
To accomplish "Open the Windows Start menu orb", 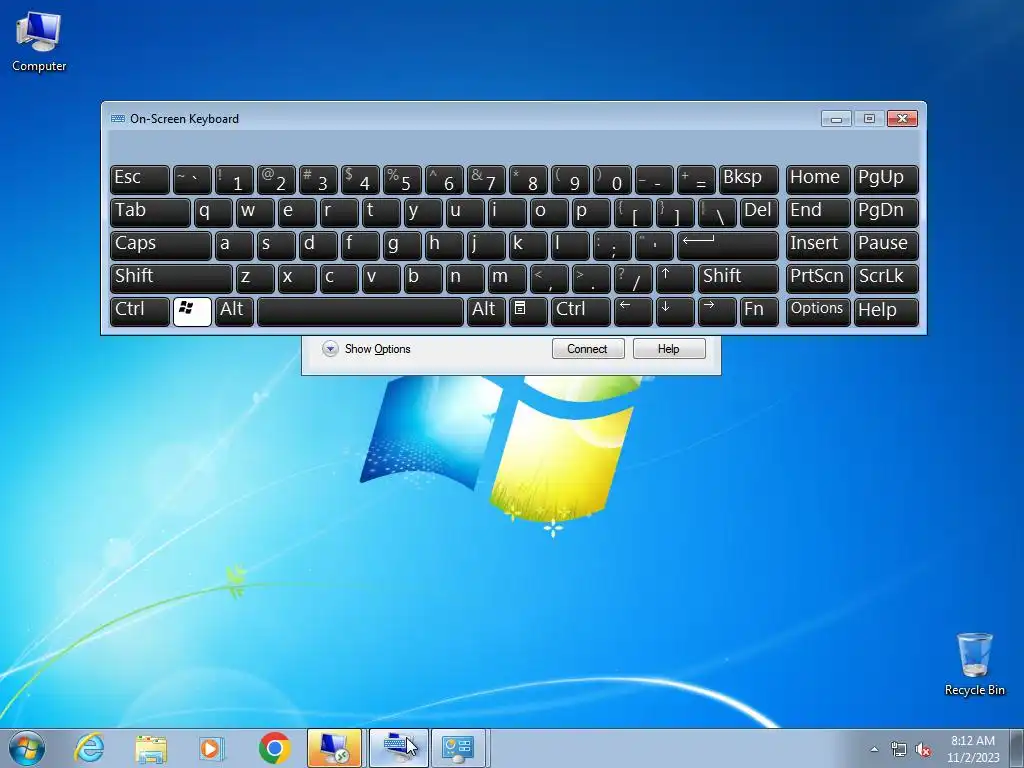I will pyautogui.click(x=27, y=748).
